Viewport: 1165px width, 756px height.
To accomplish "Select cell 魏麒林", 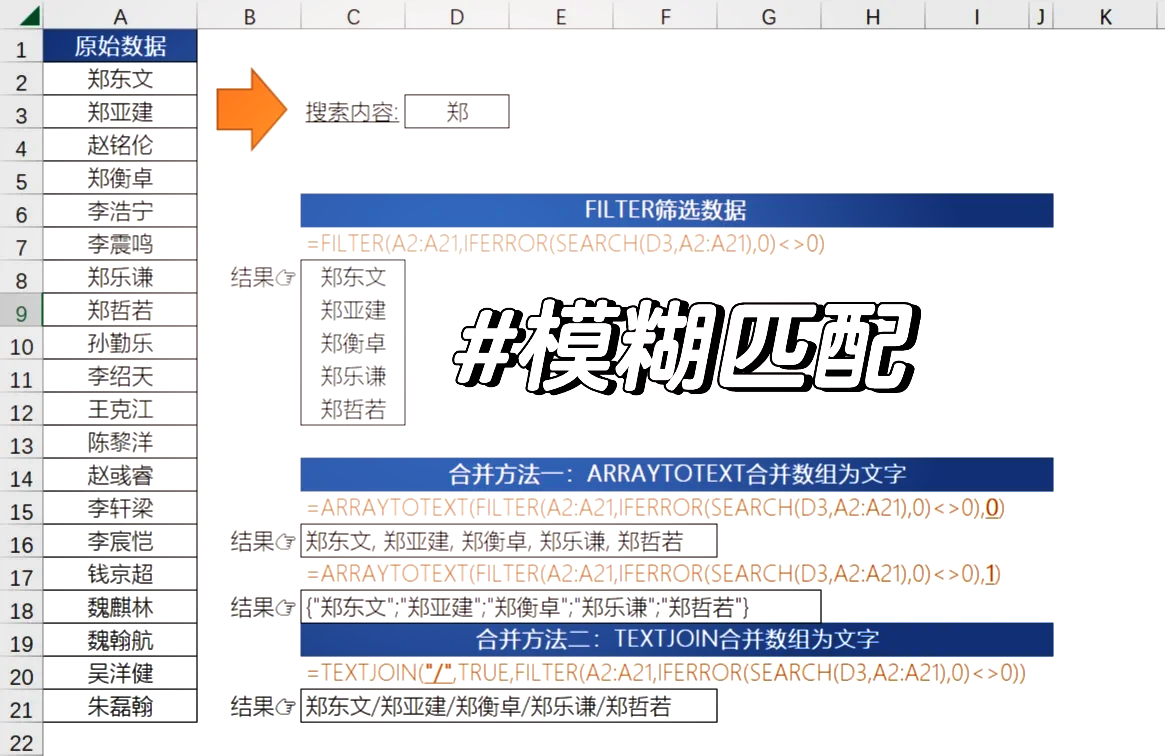I will click(120, 607).
